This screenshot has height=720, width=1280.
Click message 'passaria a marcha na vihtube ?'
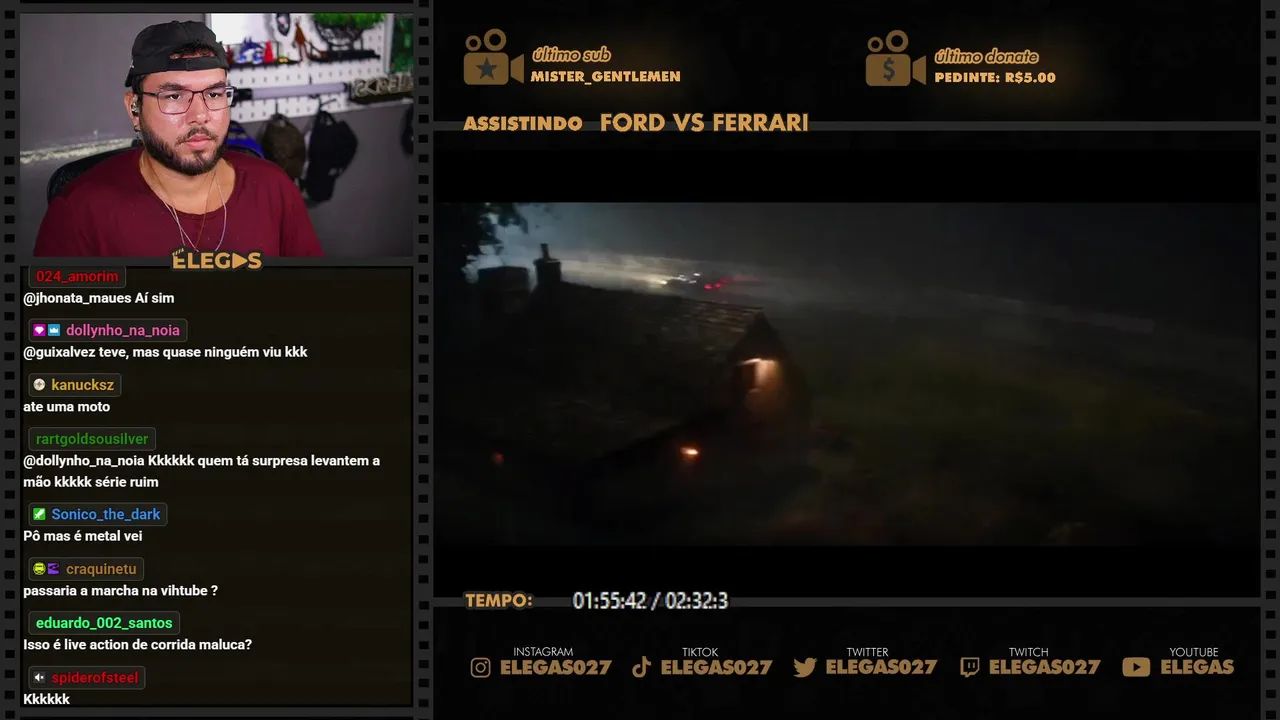click(120, 591)
